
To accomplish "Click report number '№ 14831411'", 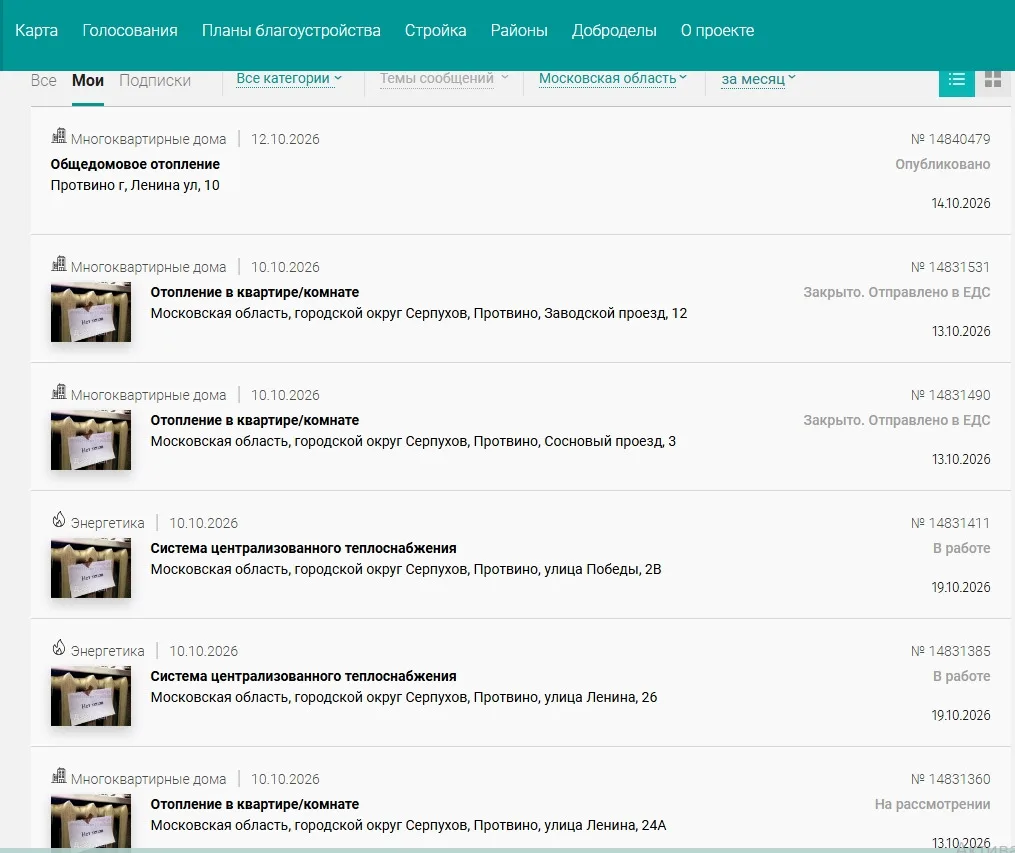I will [950, 523].
